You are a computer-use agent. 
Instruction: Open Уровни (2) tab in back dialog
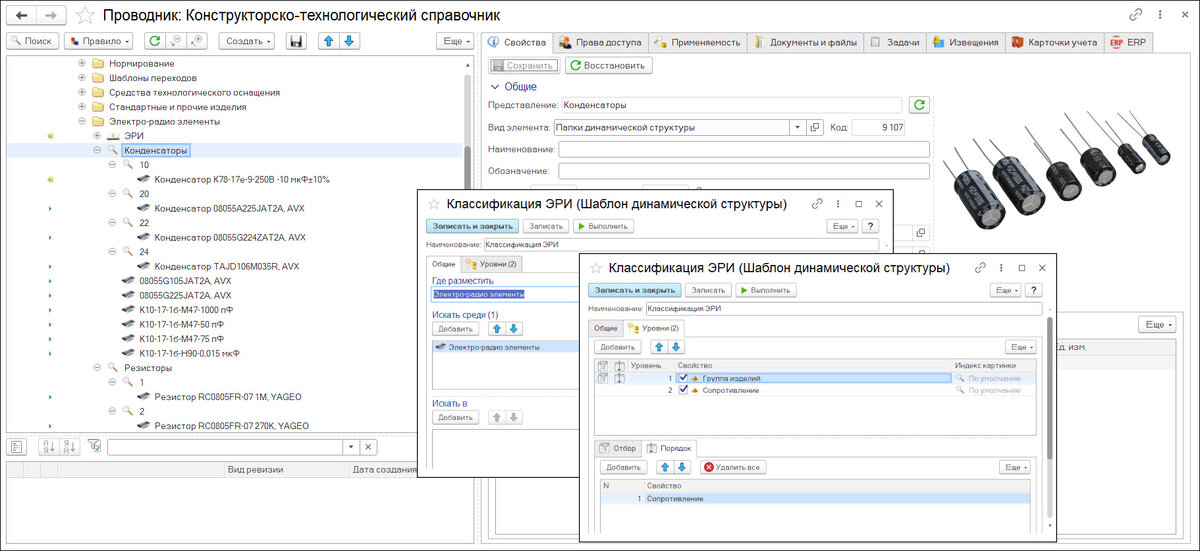coord(491,264)
